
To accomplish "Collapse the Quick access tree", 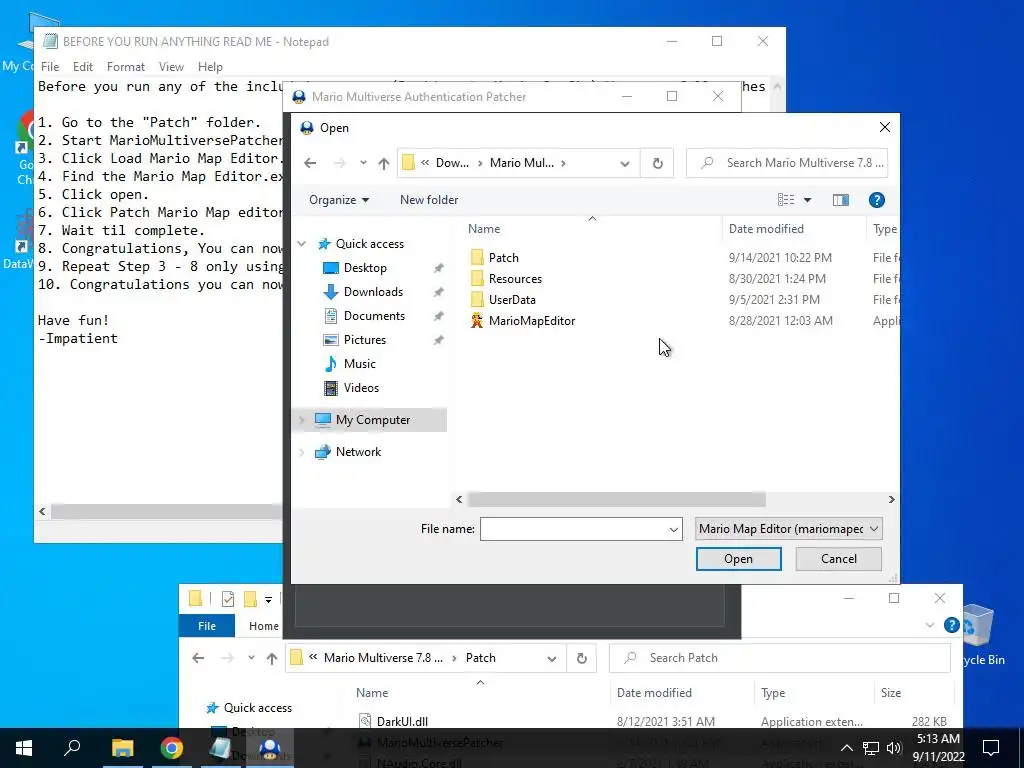I will [x=302, y=244].
